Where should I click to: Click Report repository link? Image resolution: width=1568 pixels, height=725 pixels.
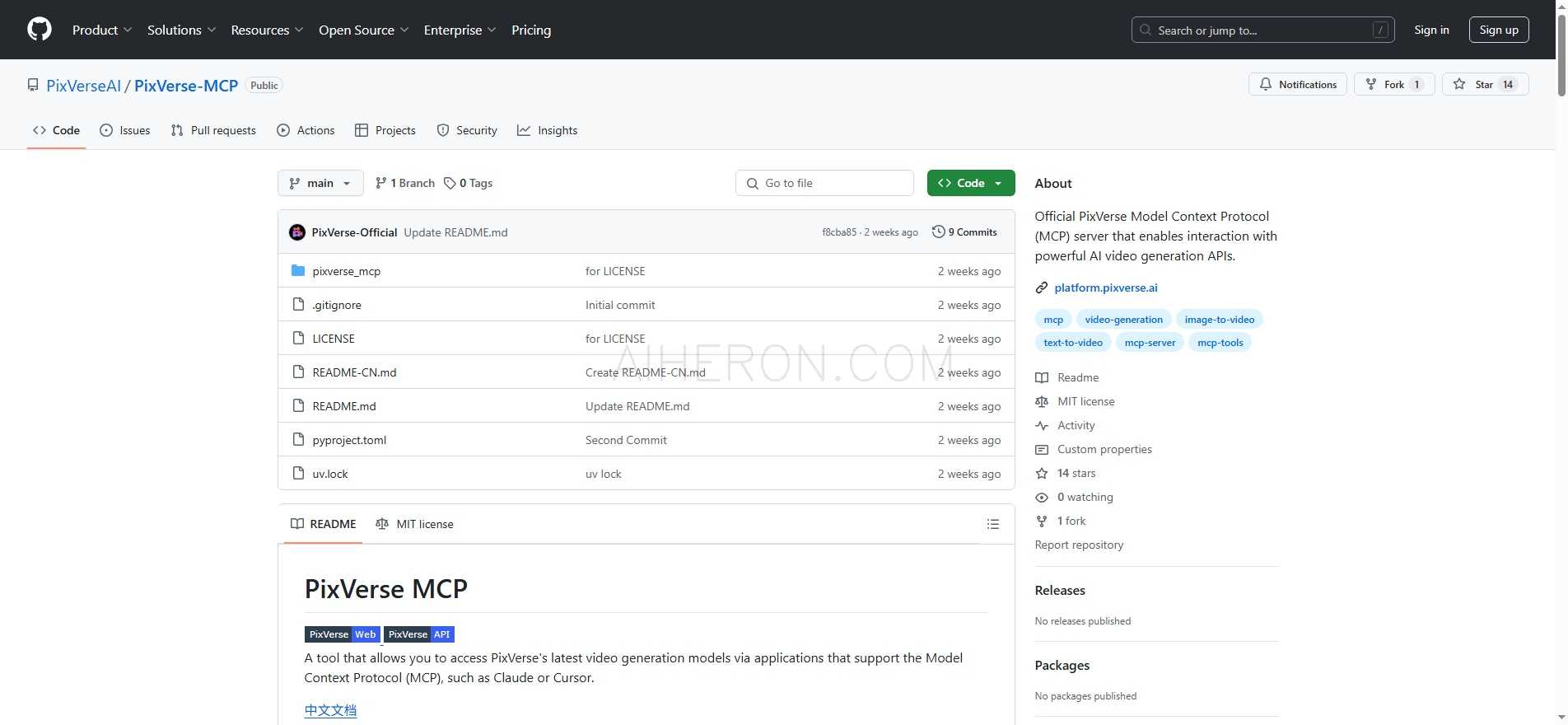(1079, 545)
